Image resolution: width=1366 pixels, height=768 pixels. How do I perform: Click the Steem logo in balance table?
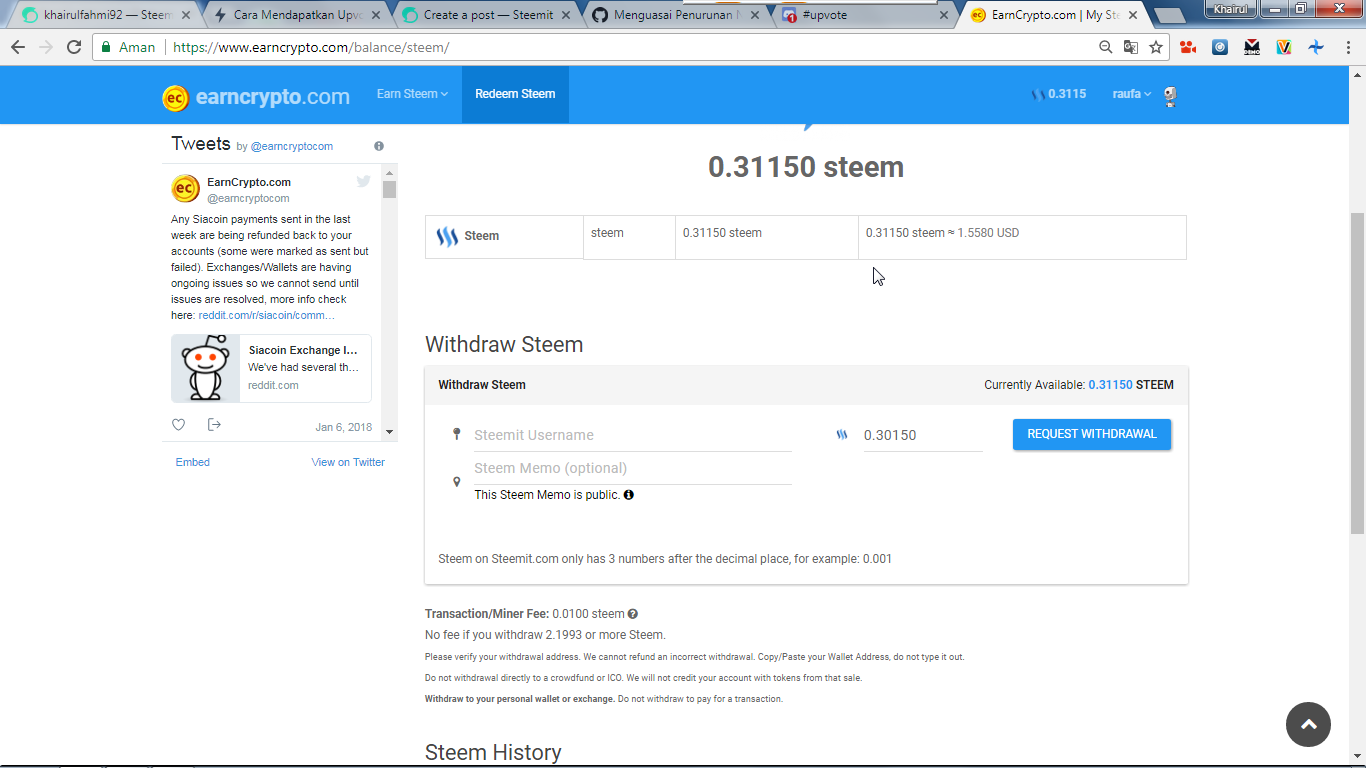[447, 237]
